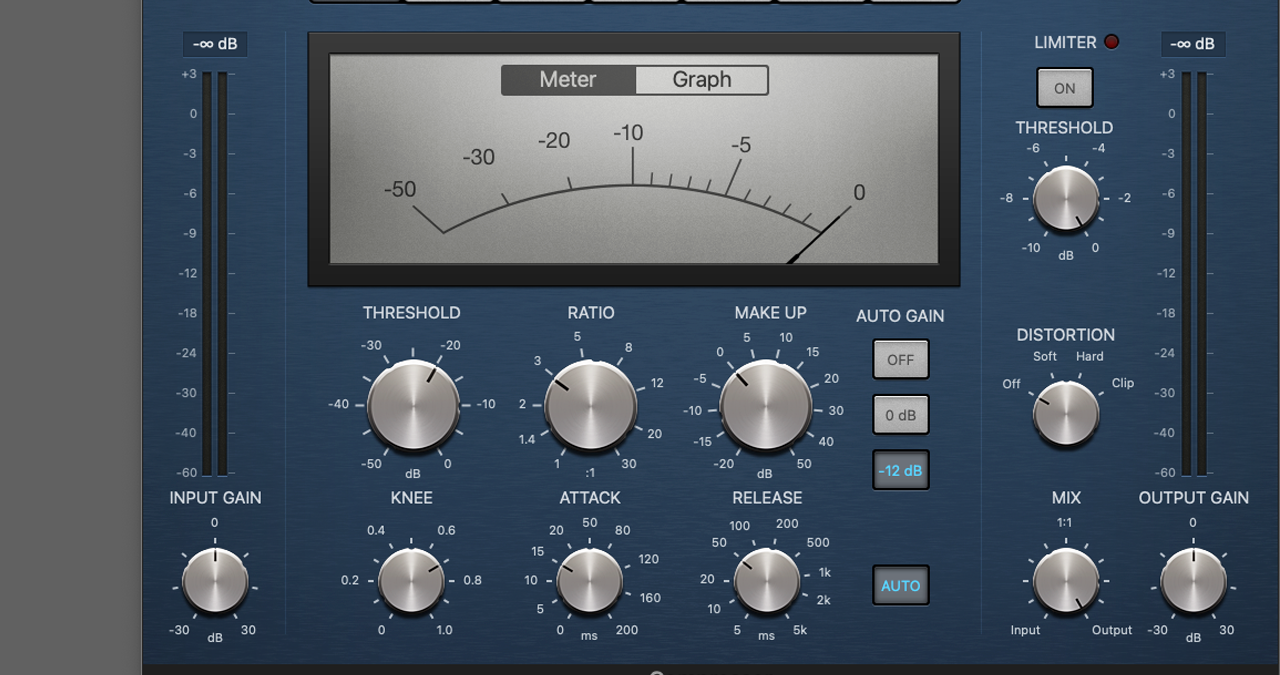Set Auto Gain to OFF
Viewport: 1280px width, 675px height.
click(x=900, y=359)
